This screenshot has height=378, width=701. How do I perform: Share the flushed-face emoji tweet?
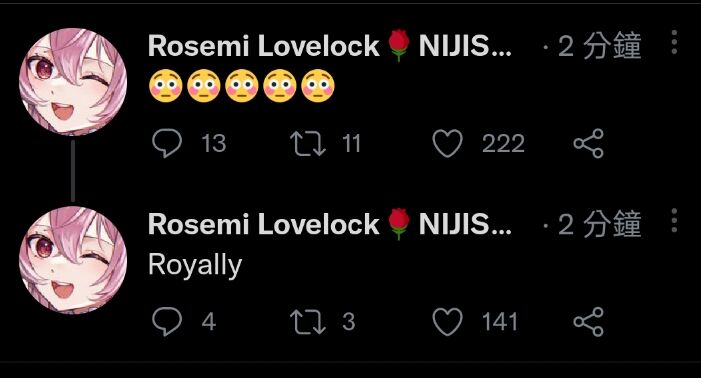588,143
